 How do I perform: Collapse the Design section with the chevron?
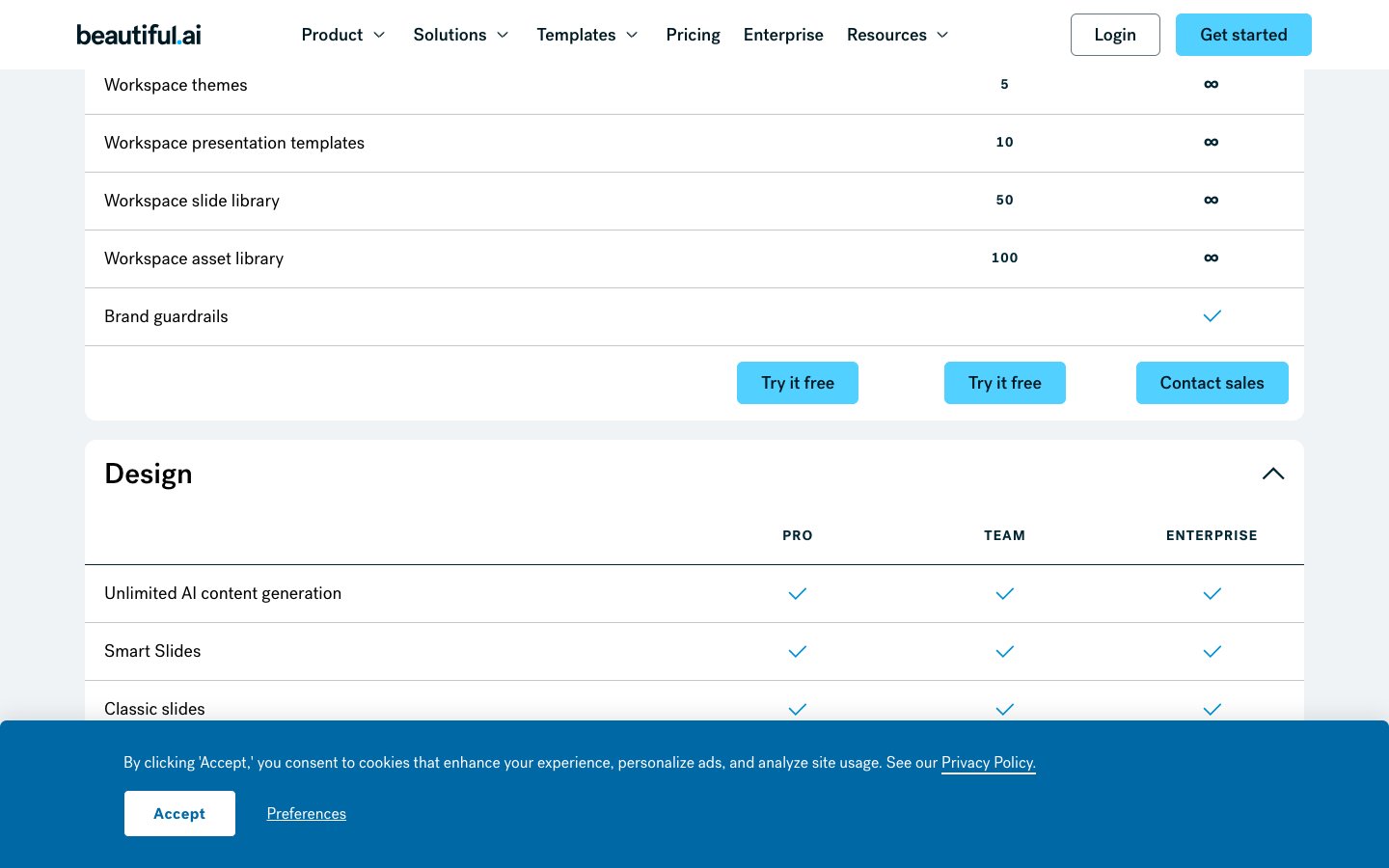(x=1272, y=474)
